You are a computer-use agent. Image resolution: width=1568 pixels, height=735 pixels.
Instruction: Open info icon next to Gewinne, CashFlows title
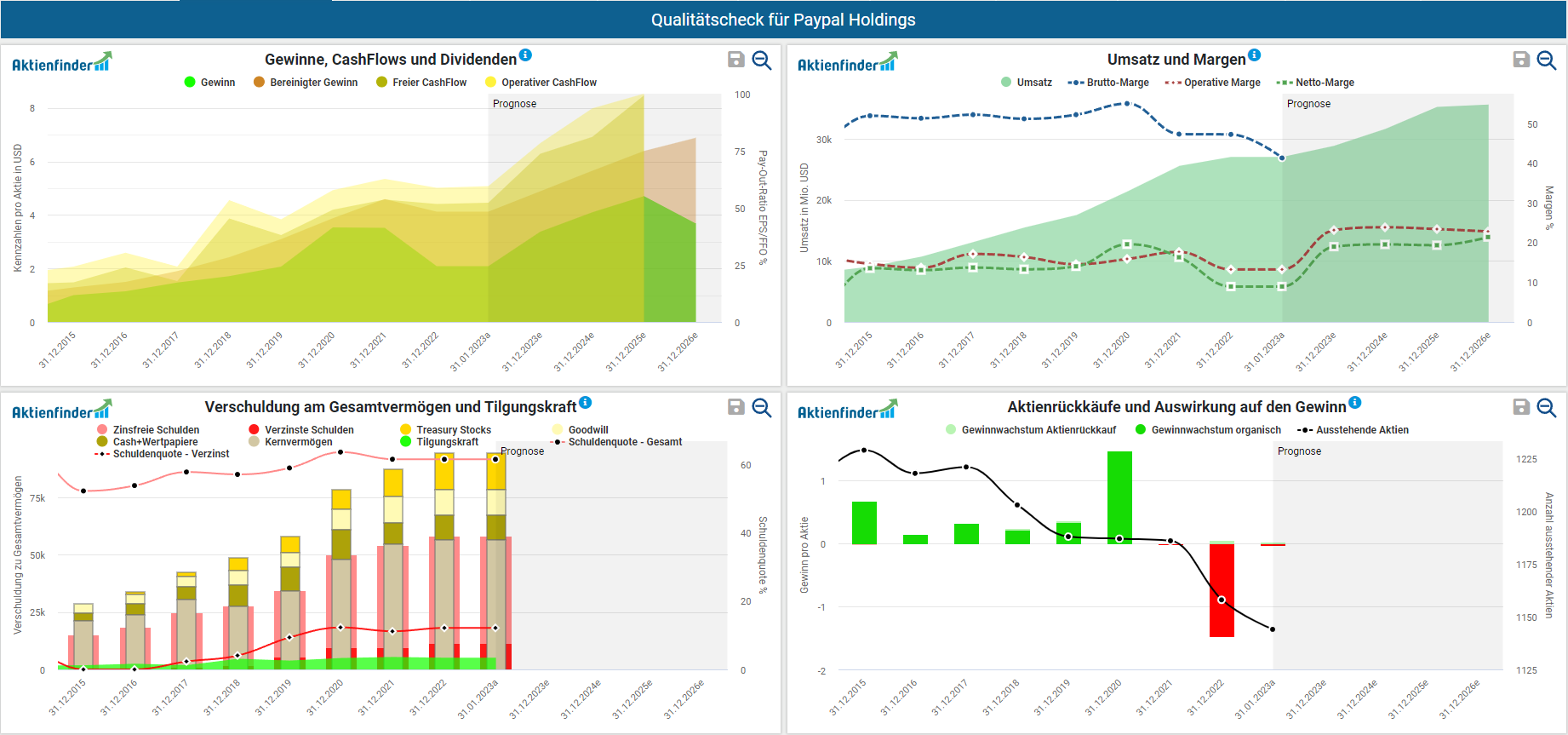pos(525,55)
